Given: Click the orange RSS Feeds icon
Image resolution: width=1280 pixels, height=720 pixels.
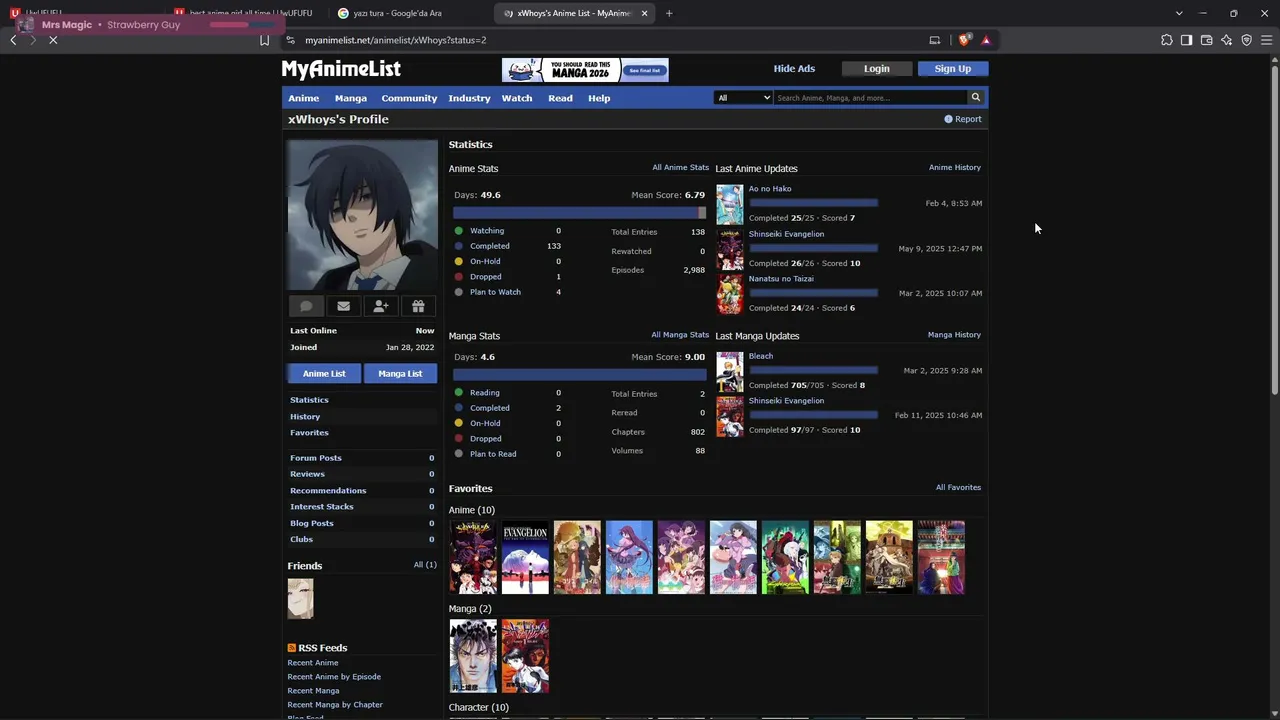Looking at the screenshot, I should tap(292, 648).
